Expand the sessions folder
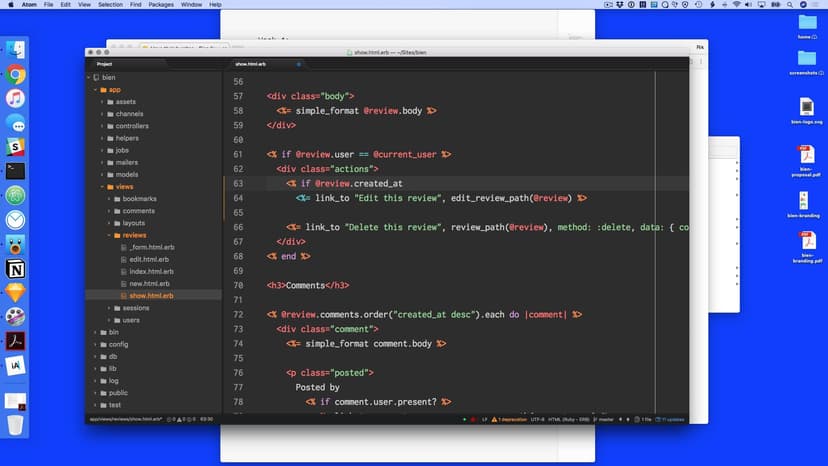This screenshot has width=828, height=466. [x=136, y=308]
